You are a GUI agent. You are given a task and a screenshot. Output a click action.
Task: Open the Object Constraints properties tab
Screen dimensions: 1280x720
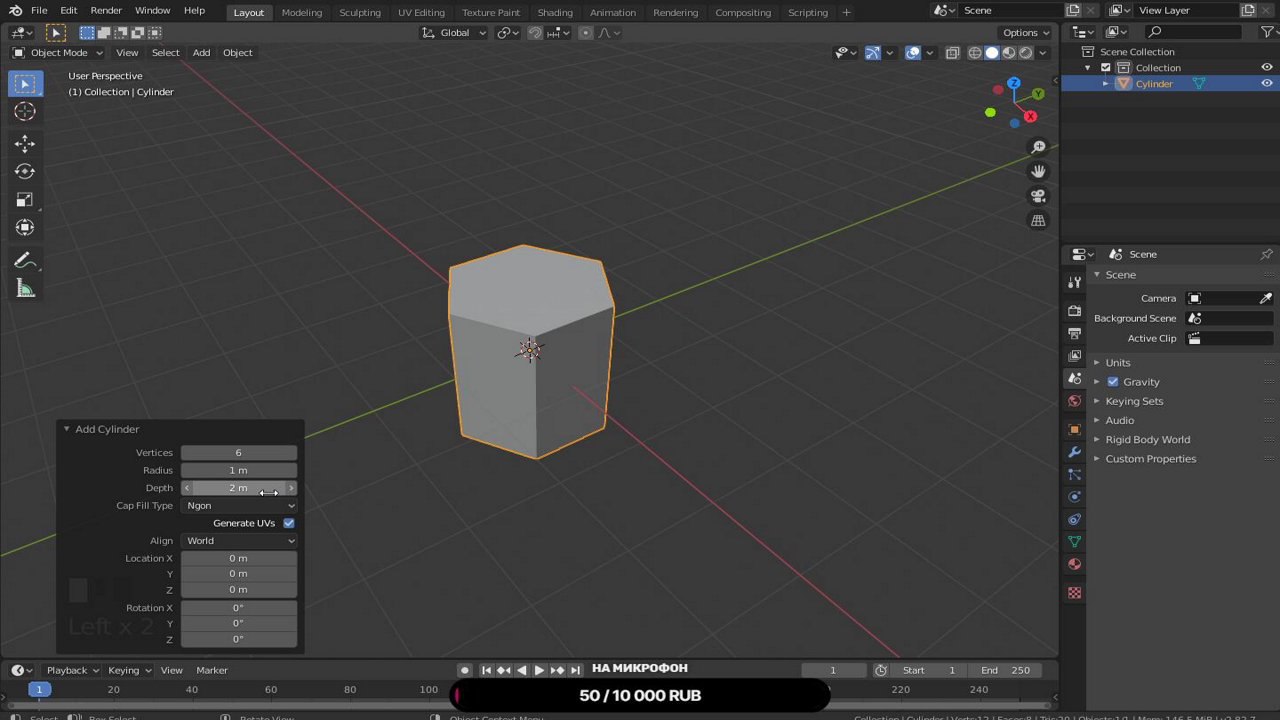[x=1074, y=519]
